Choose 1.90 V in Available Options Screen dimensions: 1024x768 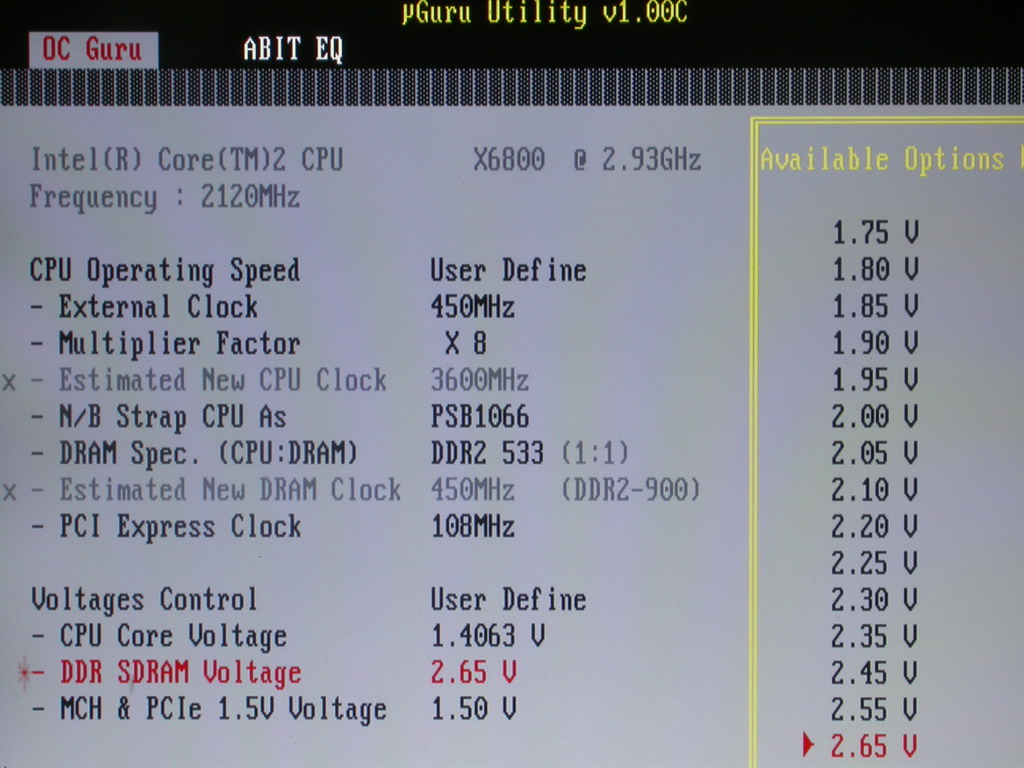click(875, 343)
